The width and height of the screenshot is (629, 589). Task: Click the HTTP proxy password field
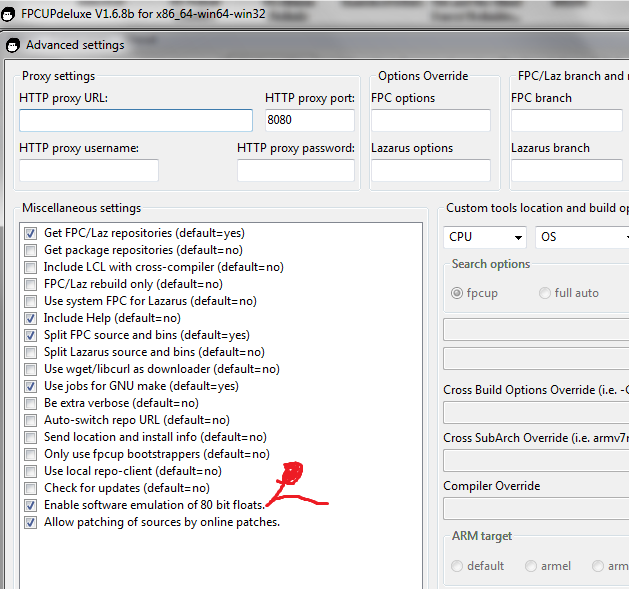[x=296, y=171]
